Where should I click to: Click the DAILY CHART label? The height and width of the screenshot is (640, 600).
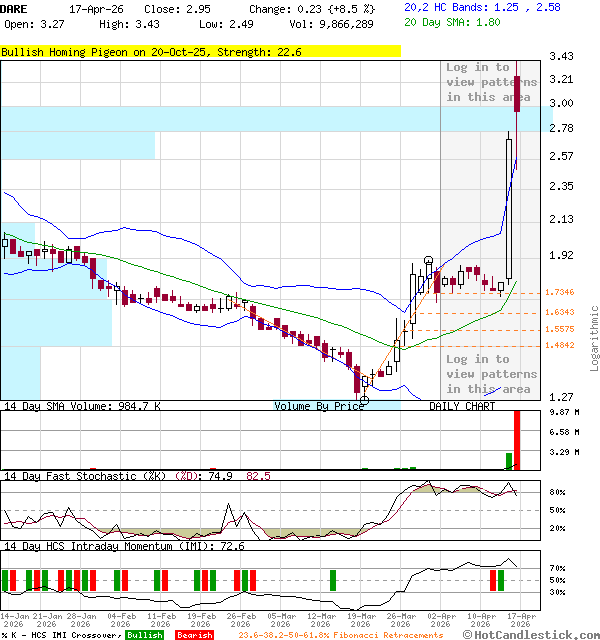click(462, 407)
